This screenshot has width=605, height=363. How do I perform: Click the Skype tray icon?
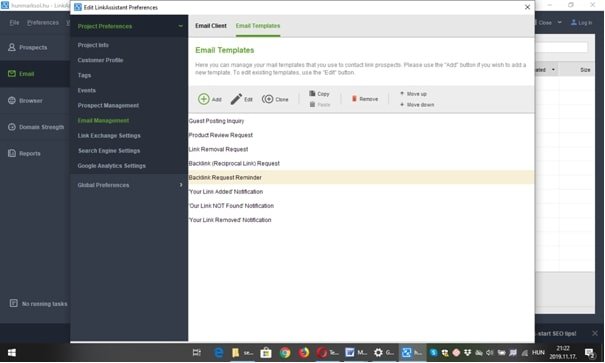(433, 353)
